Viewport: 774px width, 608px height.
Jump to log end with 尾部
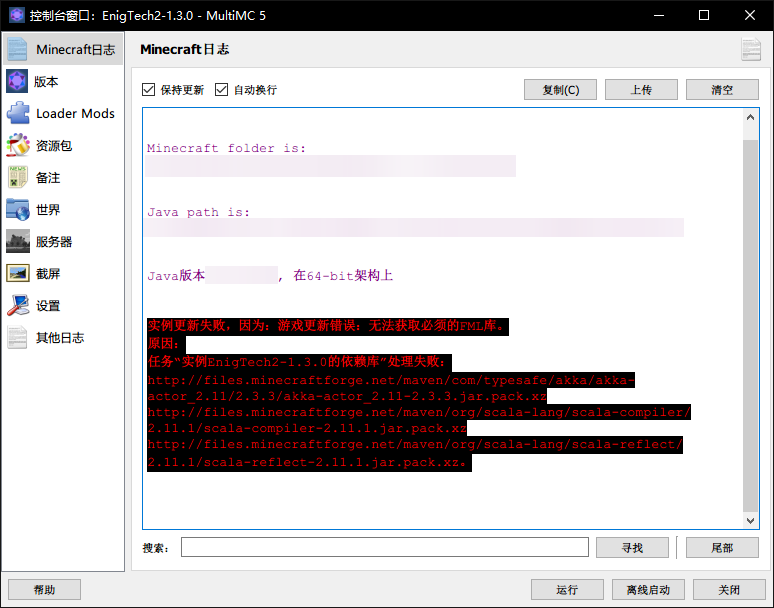point(722,548)
